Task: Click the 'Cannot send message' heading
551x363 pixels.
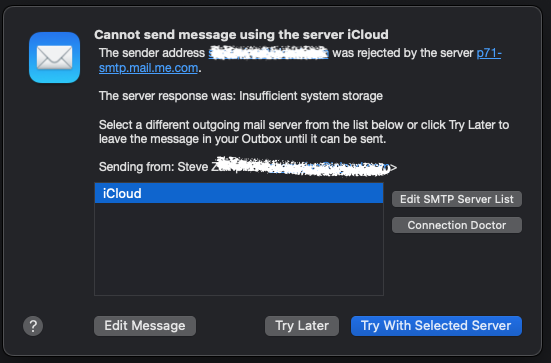Action: (x=241, y=35)
